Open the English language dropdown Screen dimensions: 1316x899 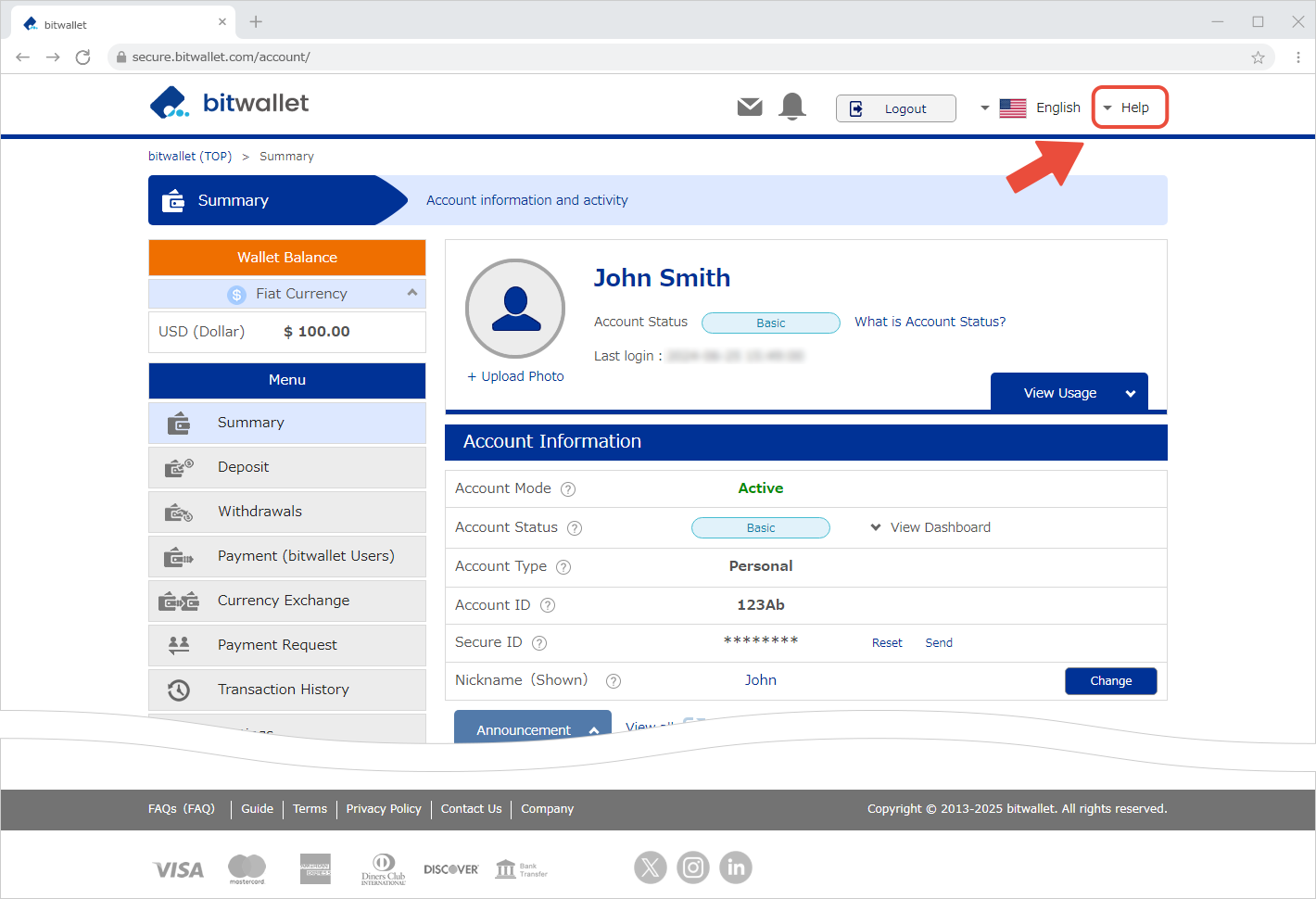(x=1031, y=108)
